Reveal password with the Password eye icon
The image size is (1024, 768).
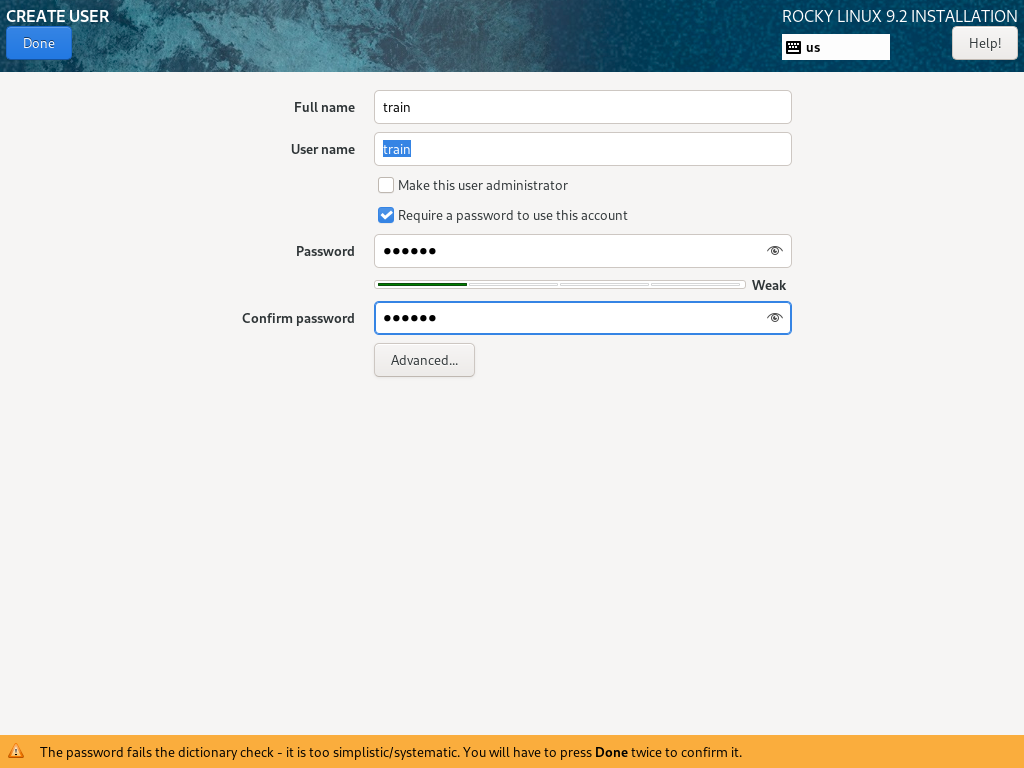(775, 251)
